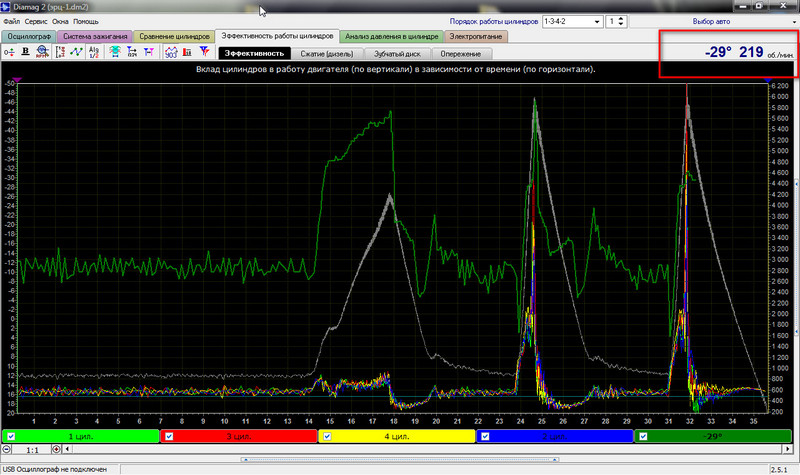Toggle the 4 цил. checkbox
This screenshot has height=475, width=800.
[x=328, y=436]
